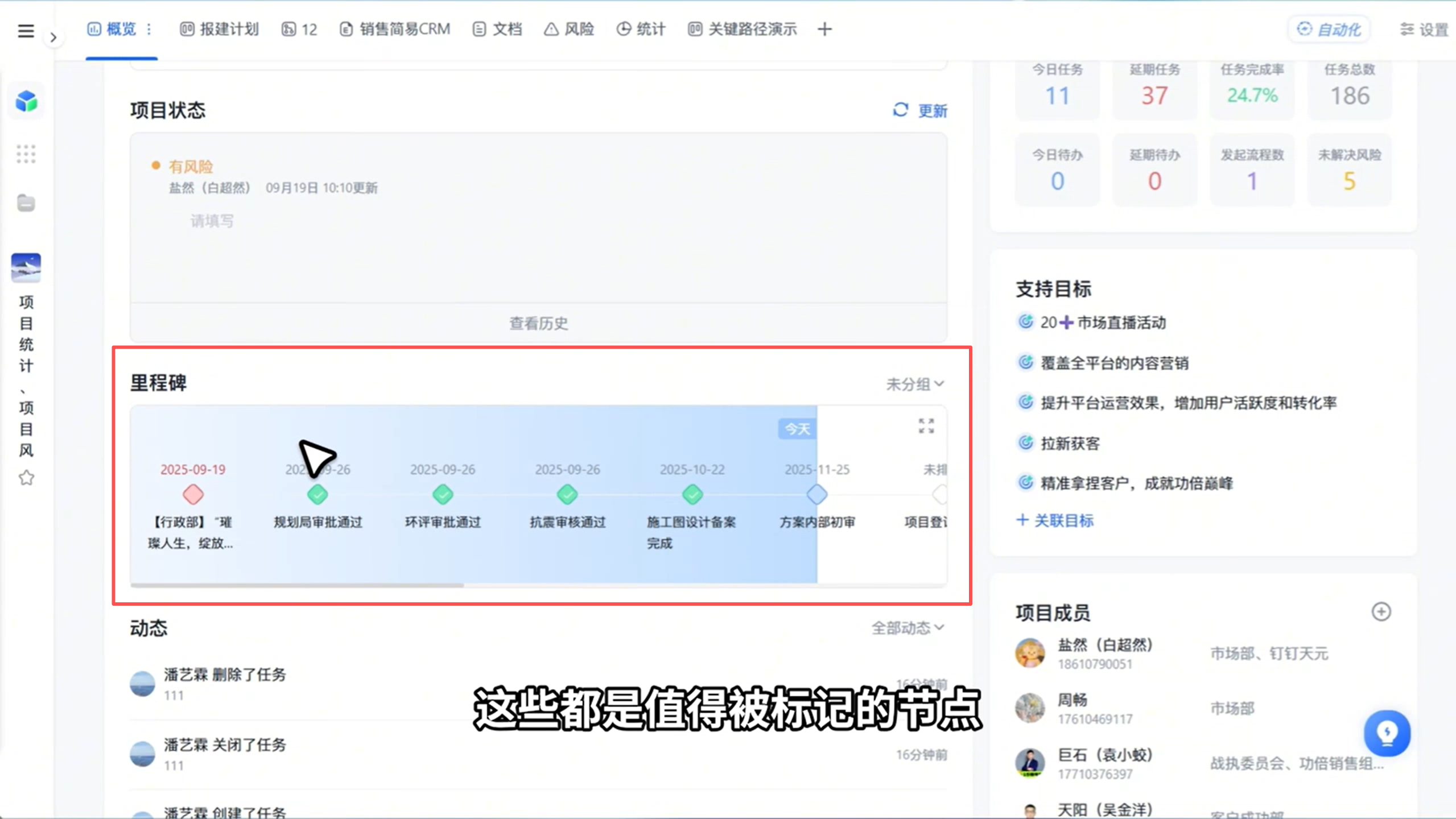Select the 环评审批通过 milestone marker
1456x819 pixels.
pos(443,494)
